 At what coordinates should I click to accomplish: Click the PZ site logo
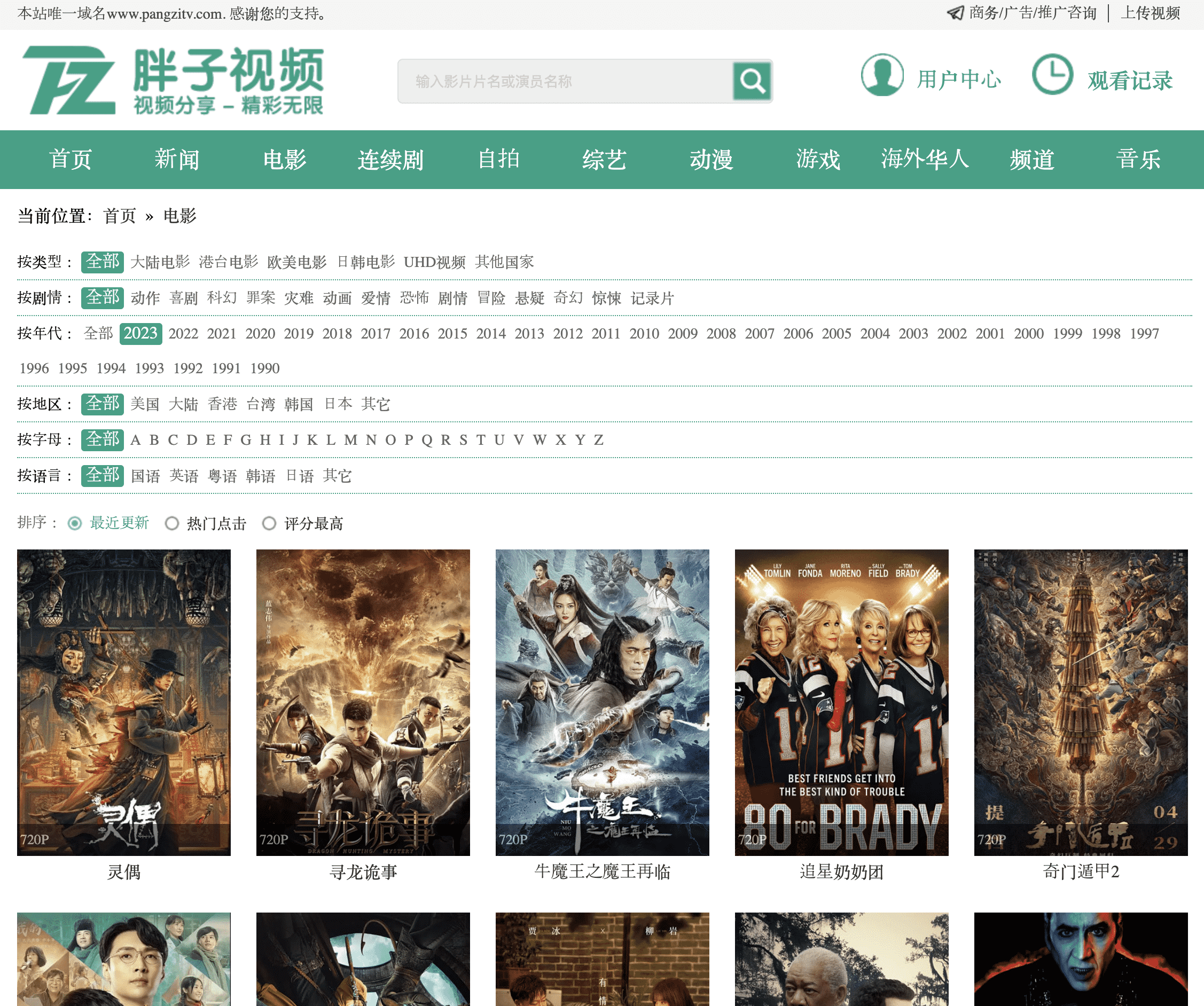[70, 80]
